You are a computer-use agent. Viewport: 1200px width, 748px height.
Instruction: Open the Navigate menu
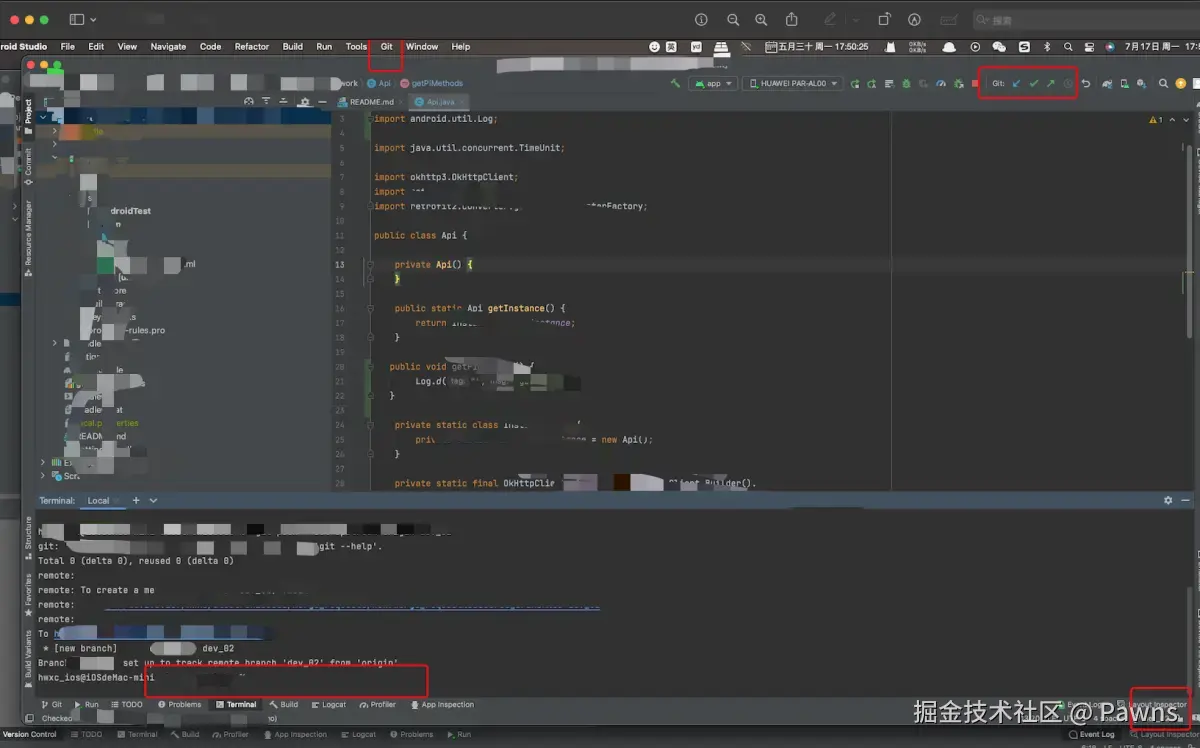tap(168, 46)
